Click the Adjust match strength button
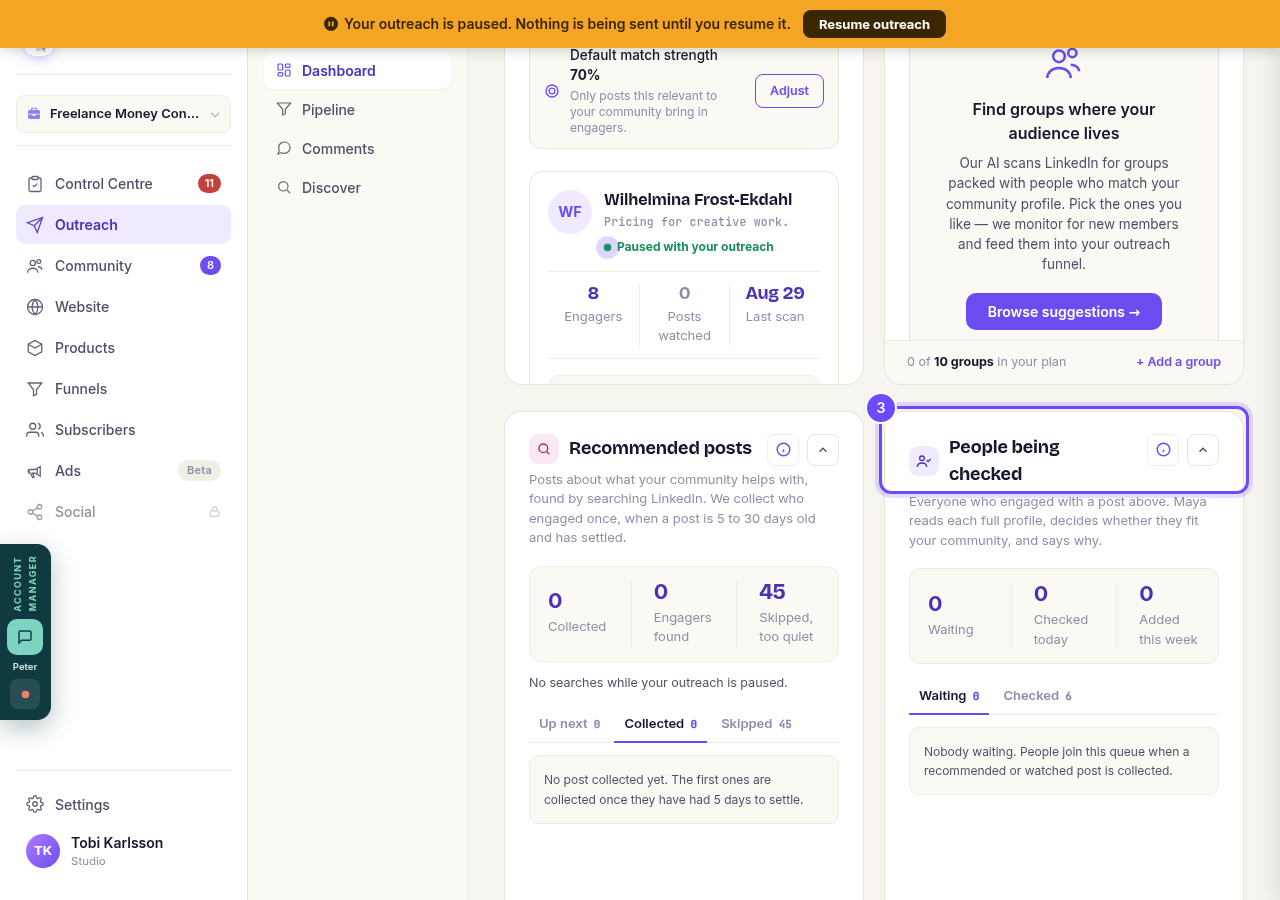This screenshot has height=900, width=1280. (x=789, y=91)
